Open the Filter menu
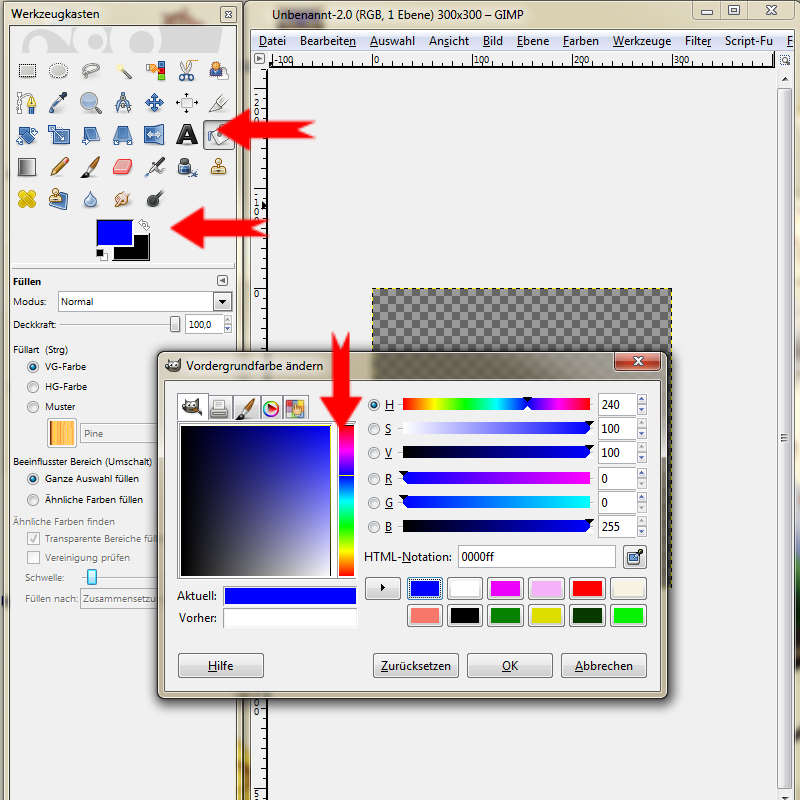This screenshot has width=800, height=800. click(697, 41)
